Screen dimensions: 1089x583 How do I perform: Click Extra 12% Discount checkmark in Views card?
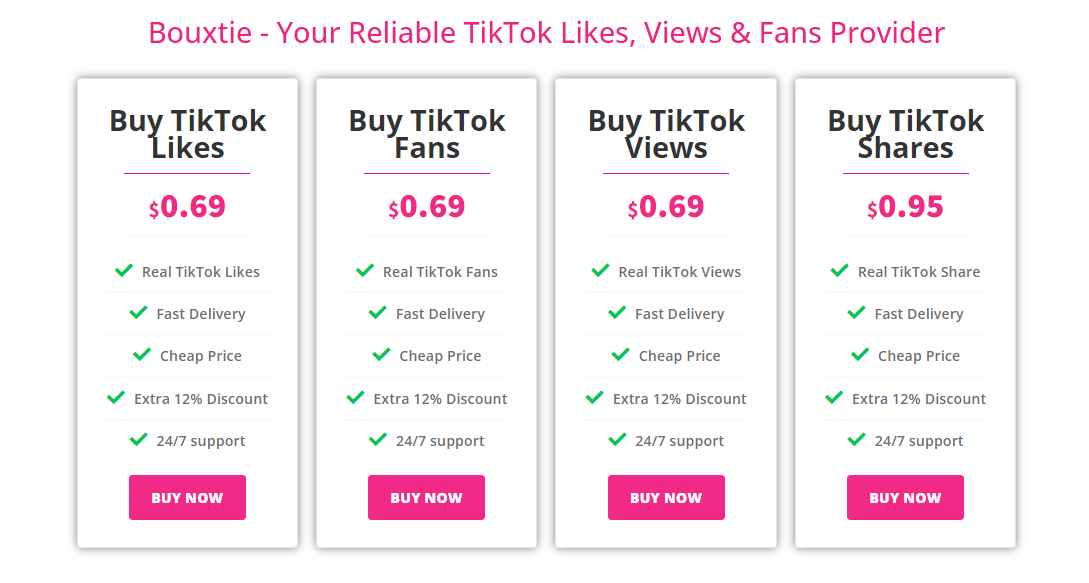click(x=595, y=397)
